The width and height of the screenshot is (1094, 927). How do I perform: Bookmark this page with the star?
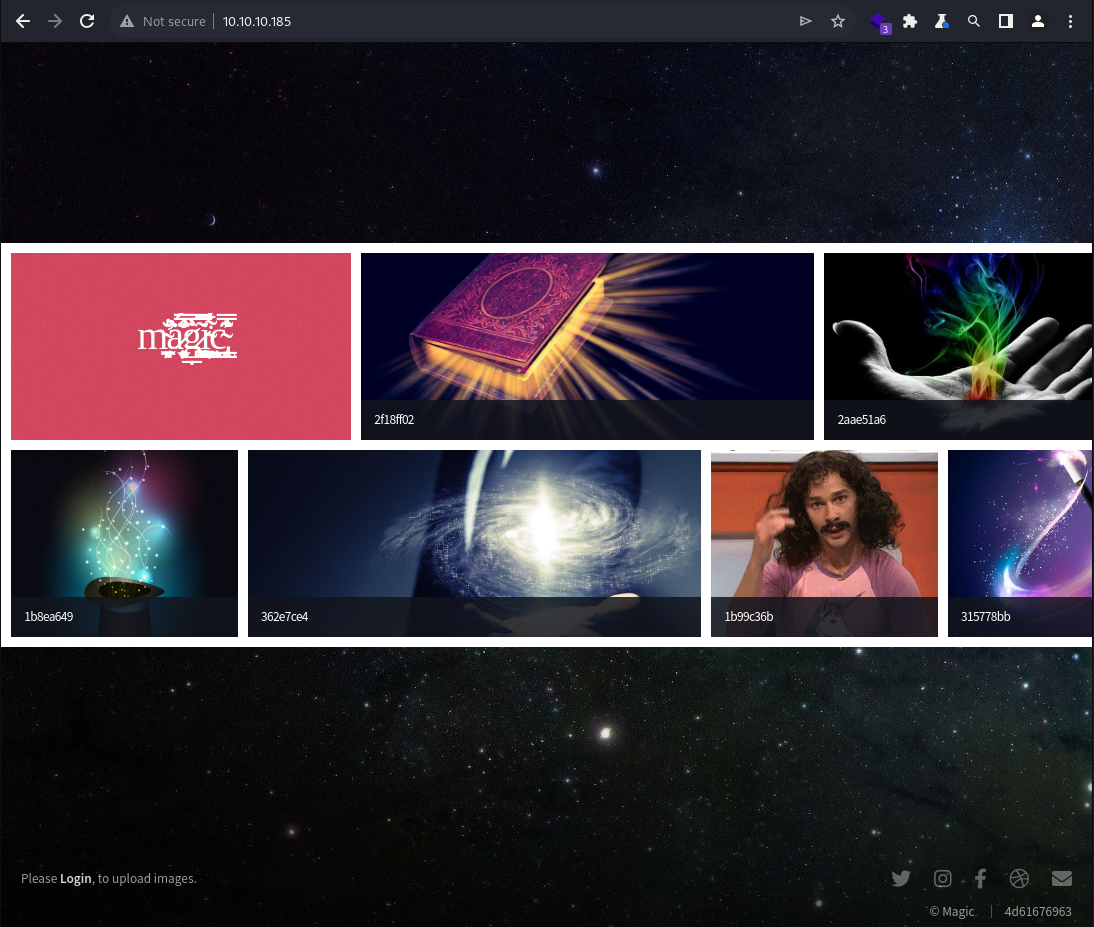(838, 21)
